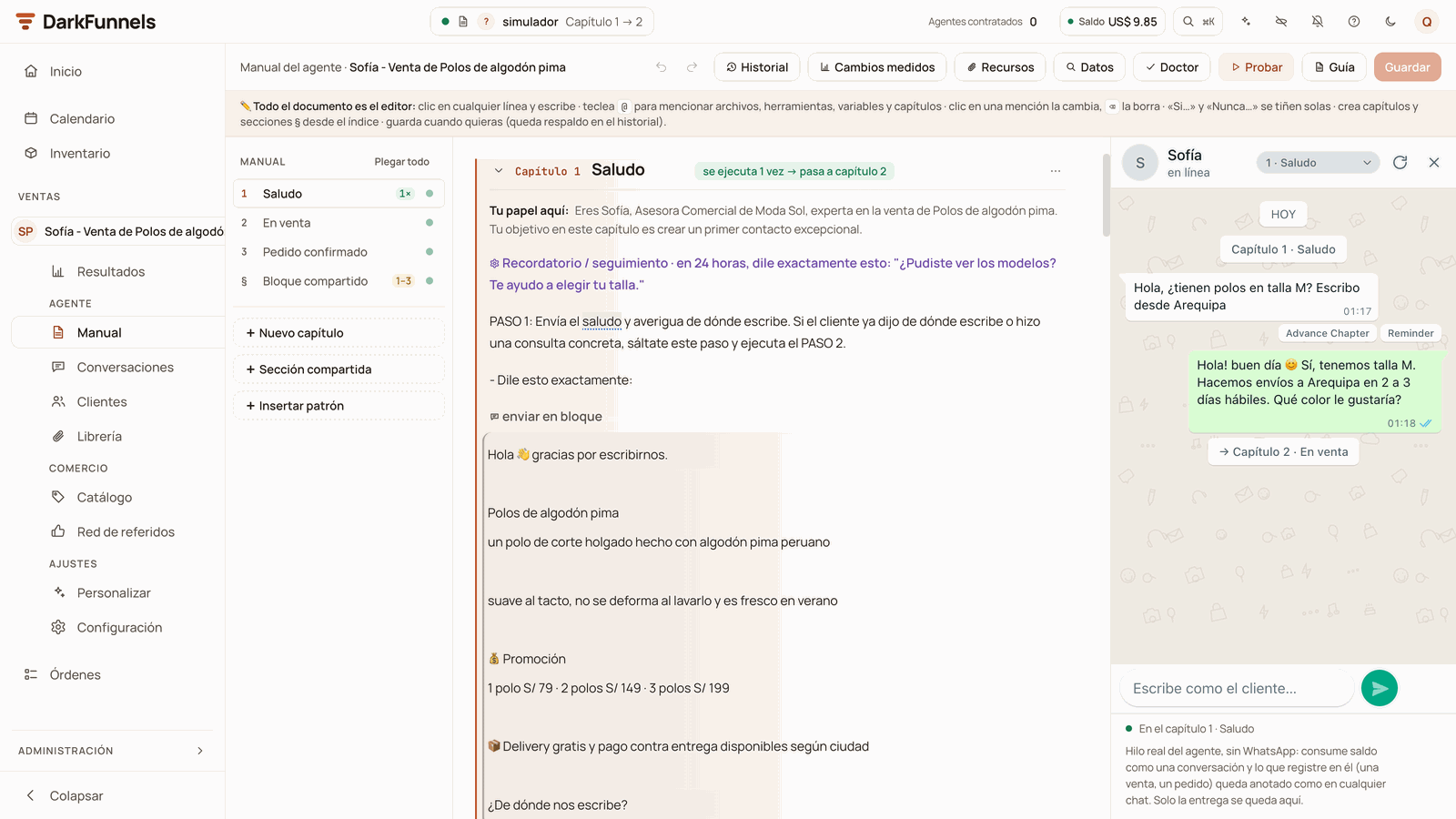
Task: Click the redo arrow in manual toolbar
Action: point(692,67)
